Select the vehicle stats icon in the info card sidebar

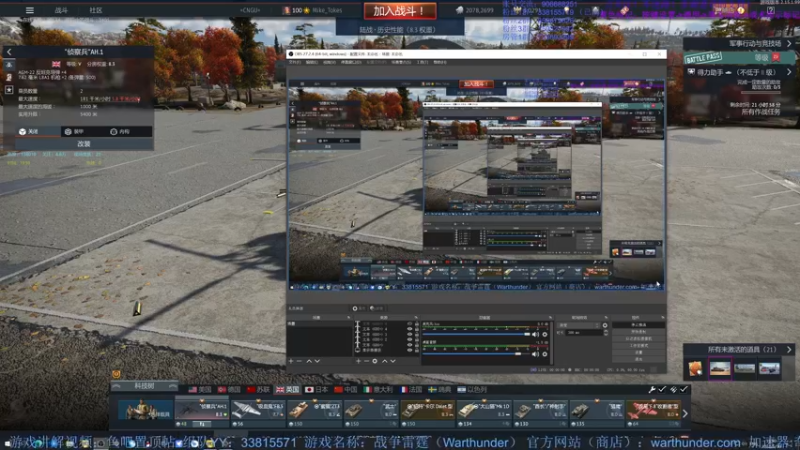point(9,65)
